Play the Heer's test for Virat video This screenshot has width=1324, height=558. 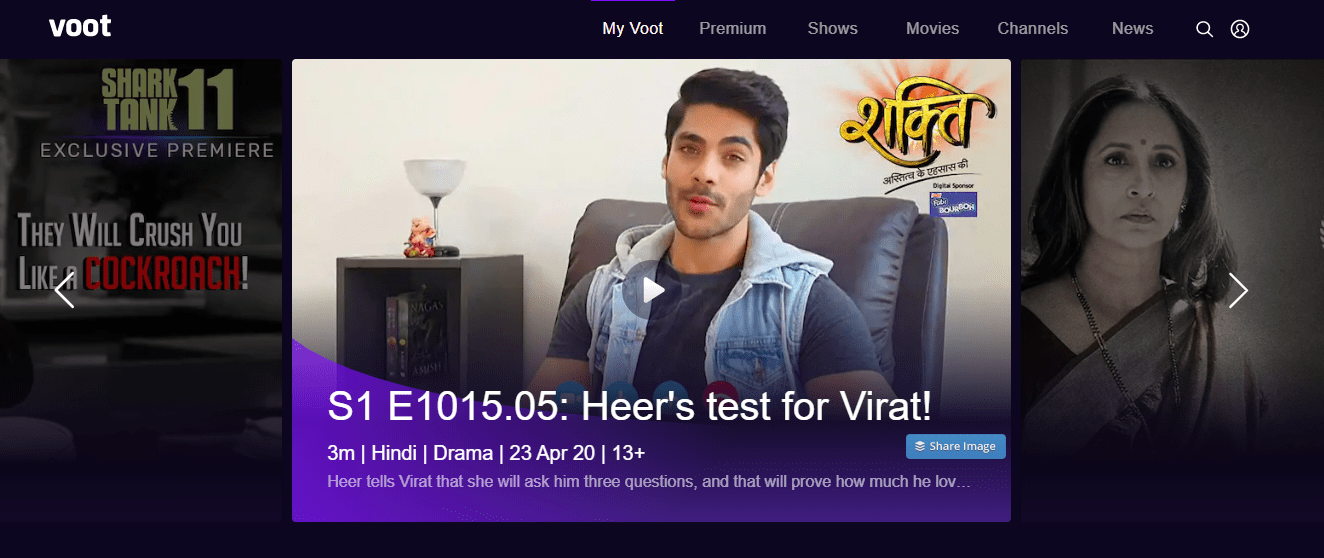click(652, 290)
